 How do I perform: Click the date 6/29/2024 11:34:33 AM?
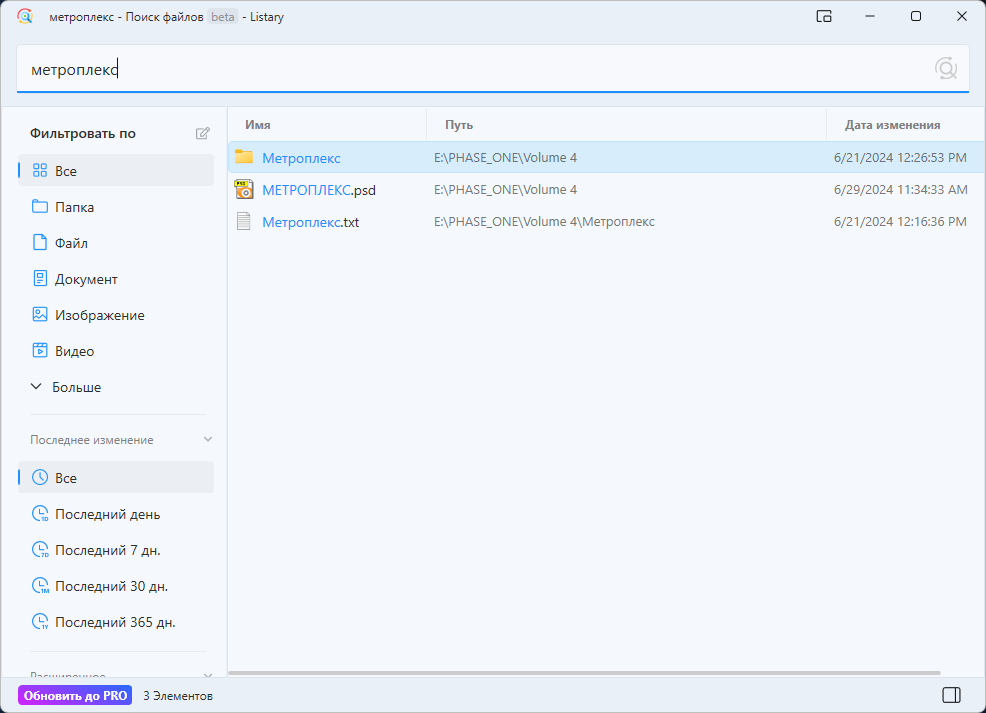coord(900,189)
